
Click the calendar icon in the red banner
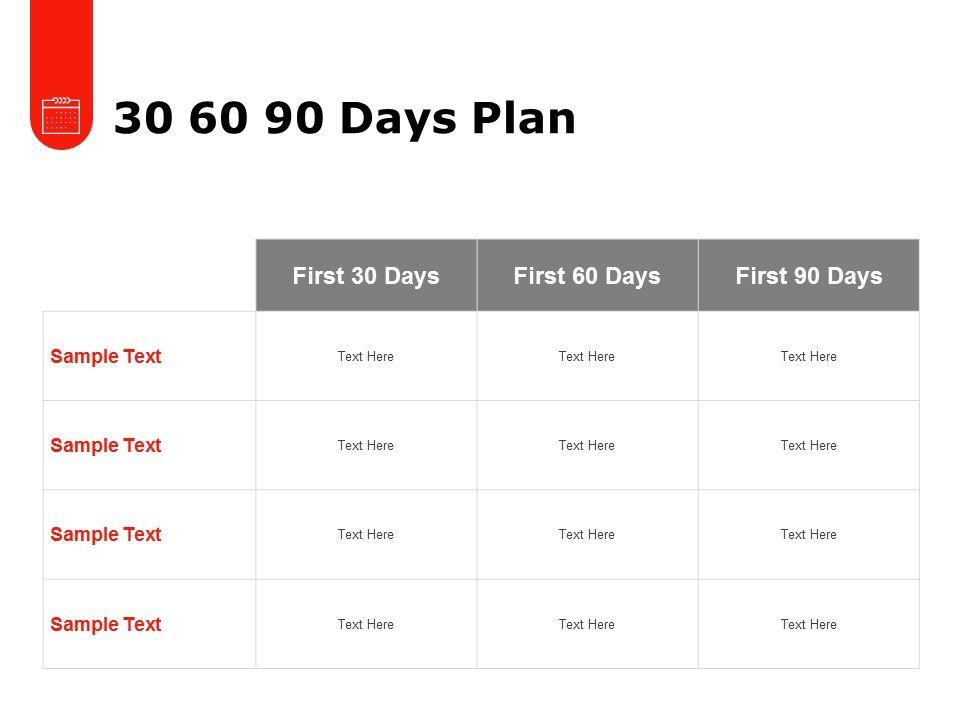click(x=61, y=115)
